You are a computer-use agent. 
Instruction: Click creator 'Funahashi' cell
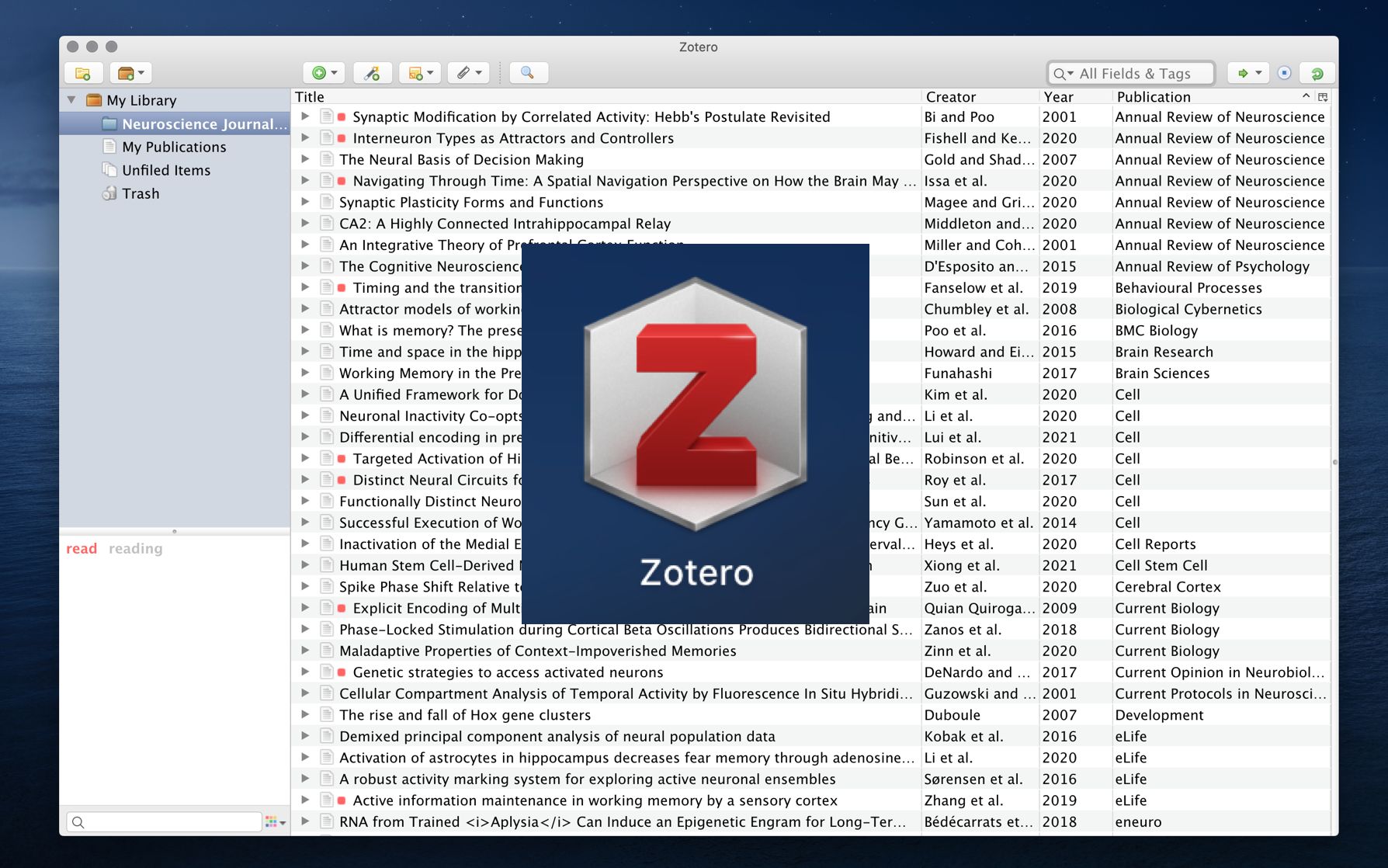[x=958, y=373]
